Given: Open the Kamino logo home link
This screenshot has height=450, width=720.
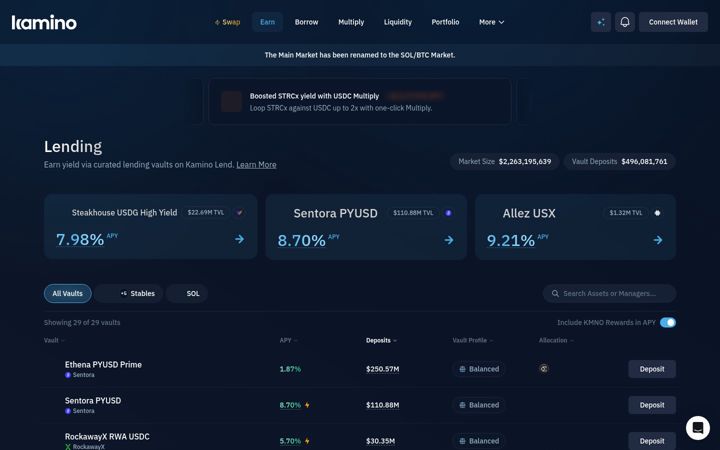Looking at the screenshot, I should click(44, 22).
